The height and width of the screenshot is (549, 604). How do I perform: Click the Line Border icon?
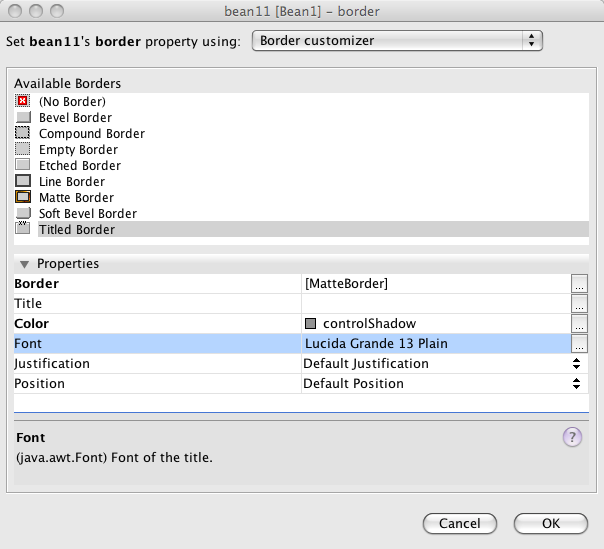tap(23, 181)
